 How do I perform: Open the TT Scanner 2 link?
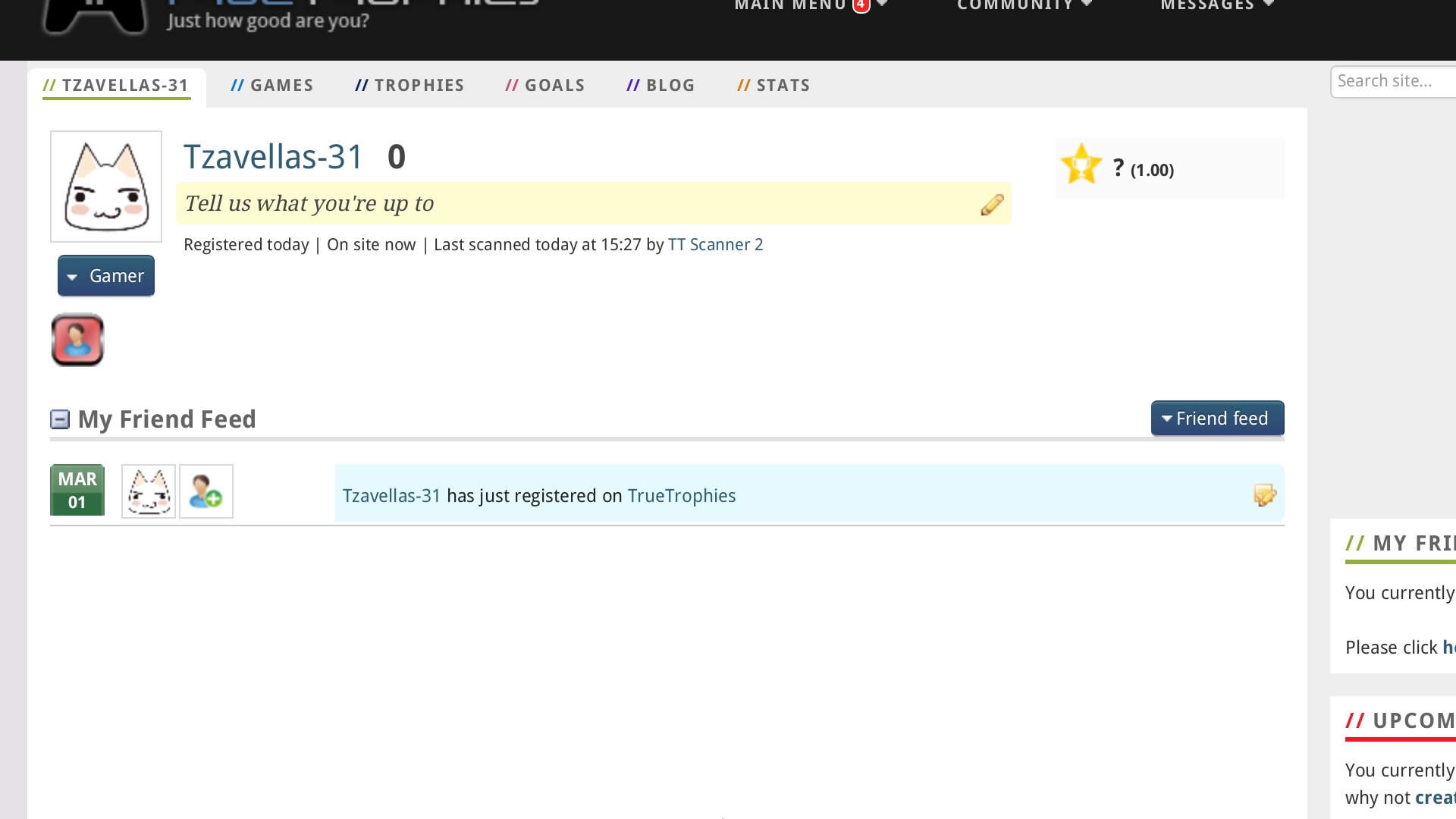(715, 245)
